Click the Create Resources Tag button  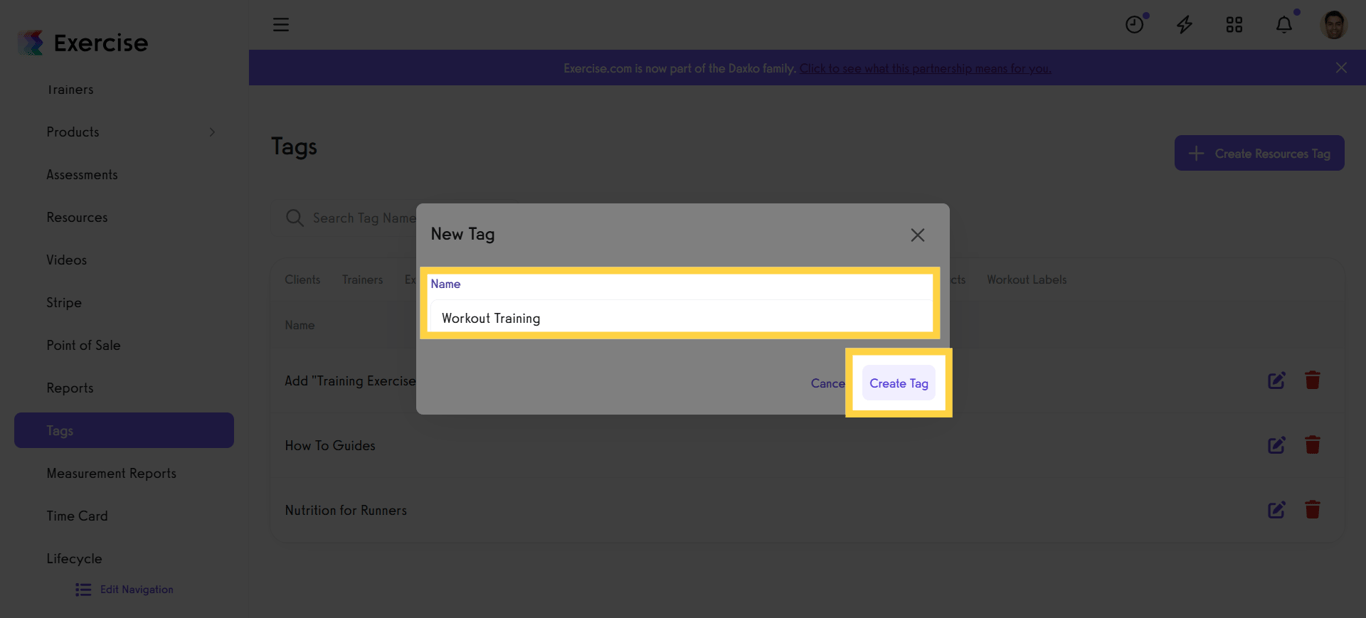[x=1259, y=152]
